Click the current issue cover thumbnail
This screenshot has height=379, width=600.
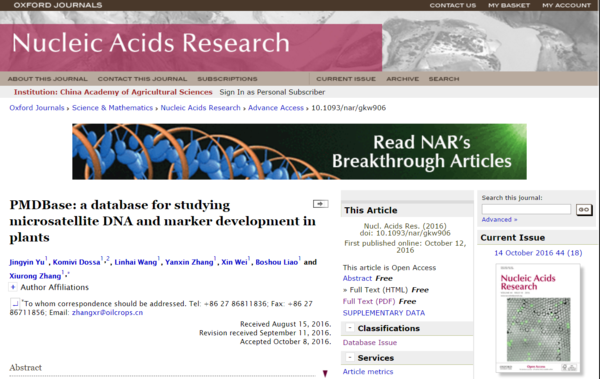538,318
